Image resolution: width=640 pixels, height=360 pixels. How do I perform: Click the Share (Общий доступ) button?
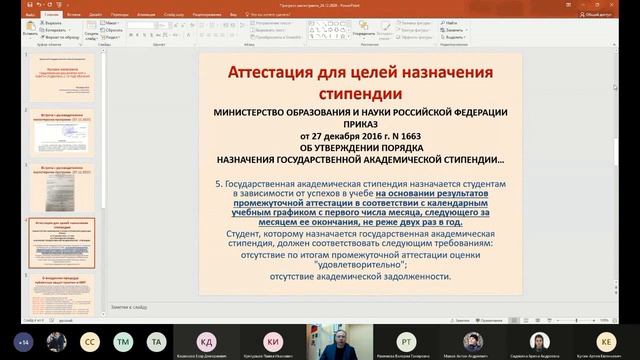(596, 14)
